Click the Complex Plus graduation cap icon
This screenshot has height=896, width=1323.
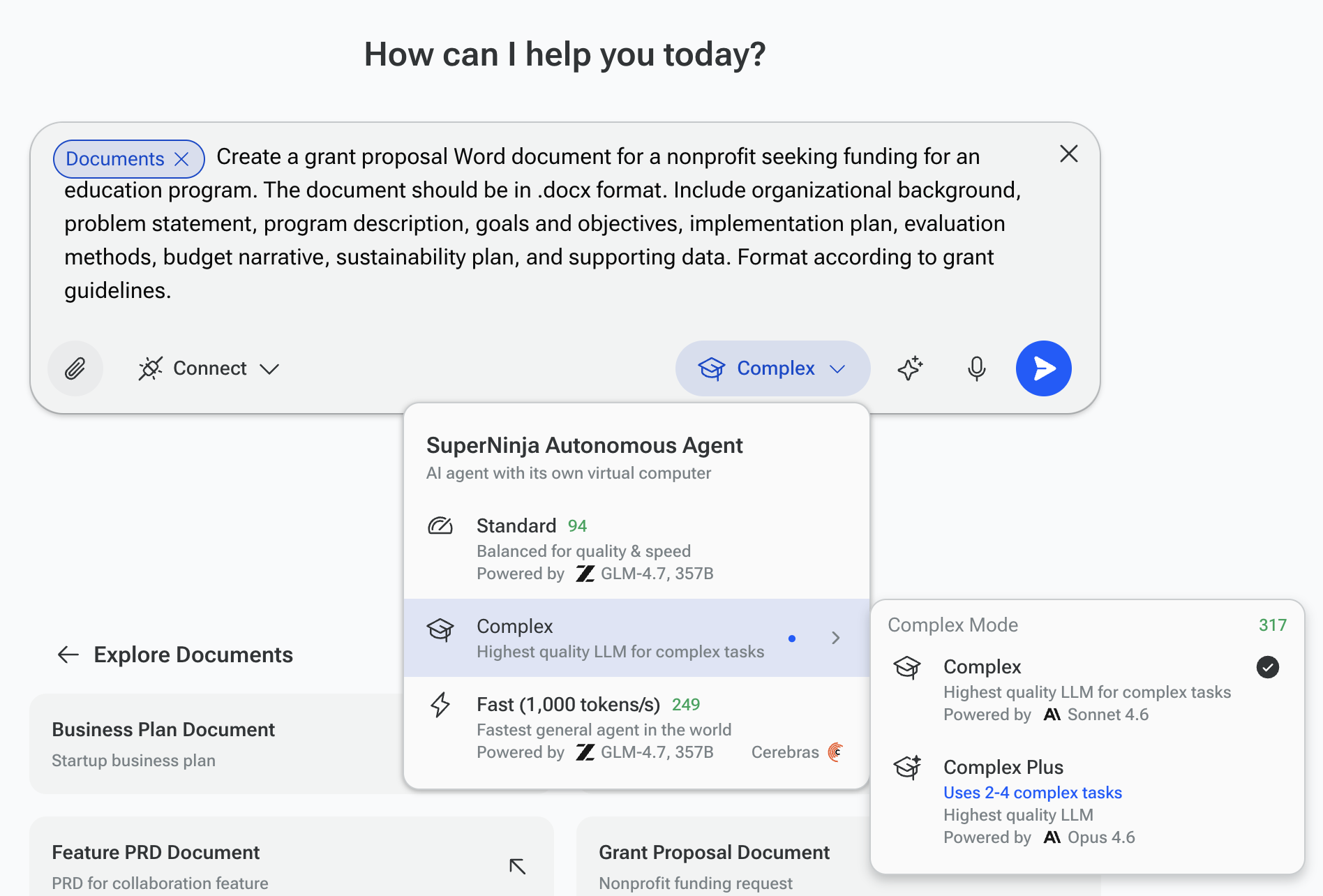click(908, 767)
